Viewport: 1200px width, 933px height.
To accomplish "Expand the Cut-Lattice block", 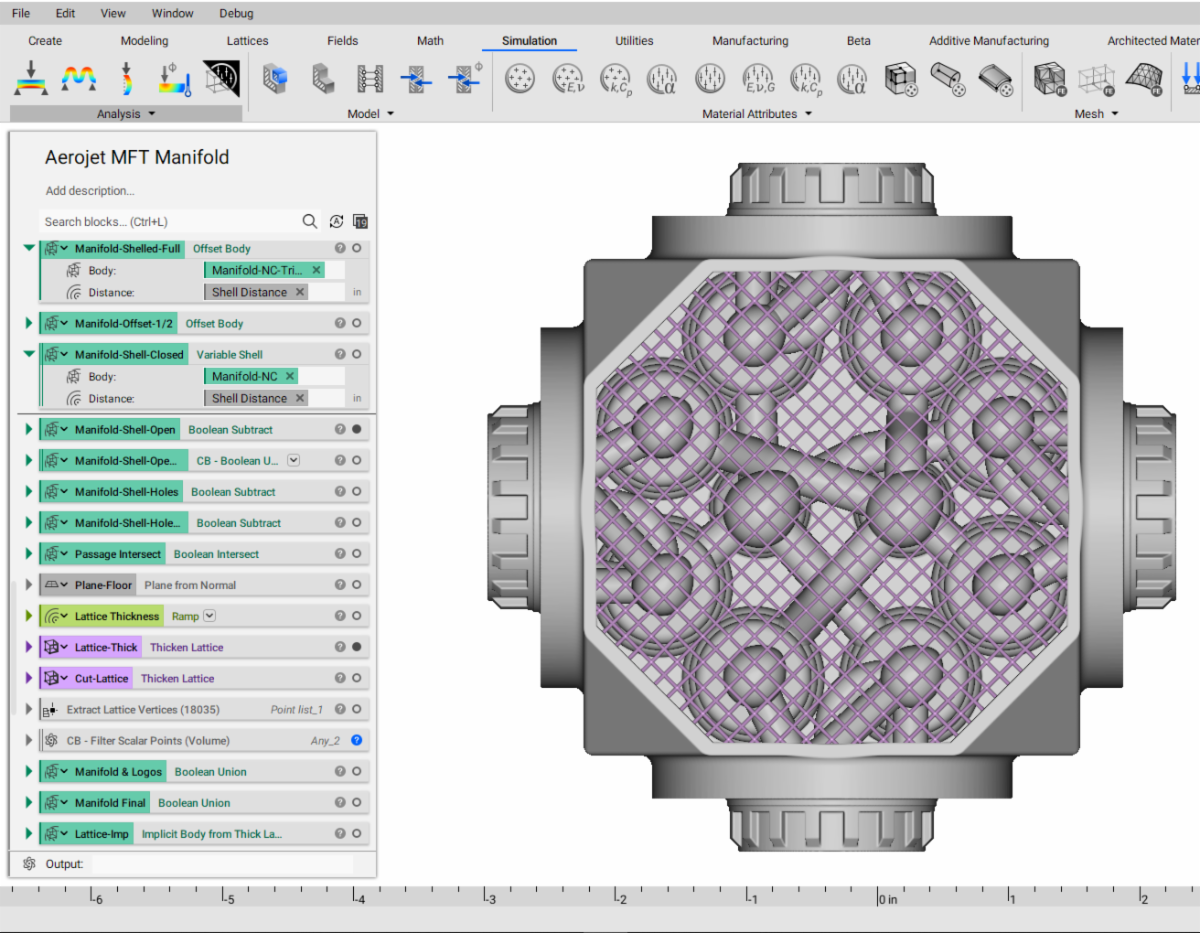I will click(x=28, y=678).
